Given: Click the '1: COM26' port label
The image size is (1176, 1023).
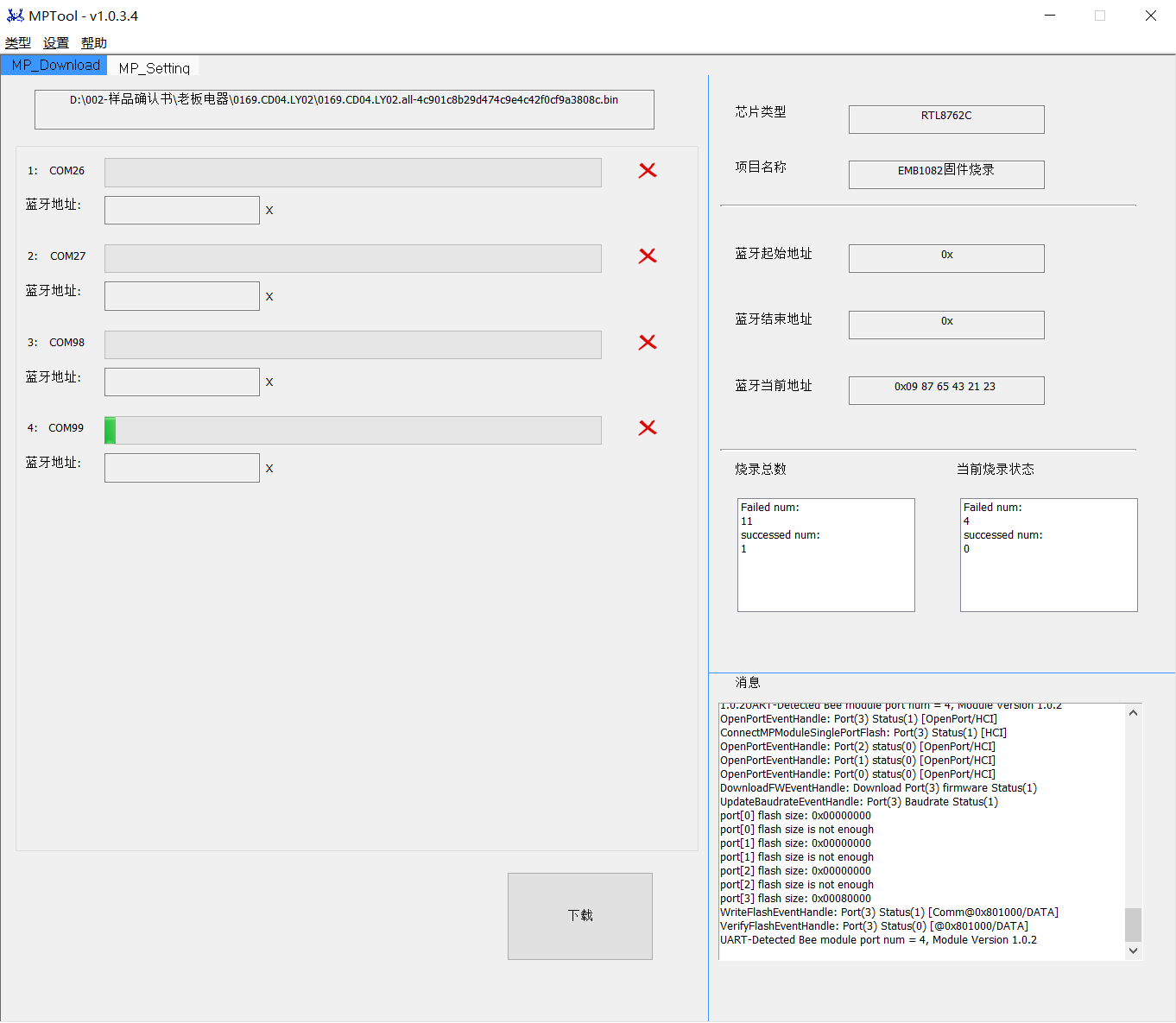Looking at the screenshot, I should coord(56,171).
